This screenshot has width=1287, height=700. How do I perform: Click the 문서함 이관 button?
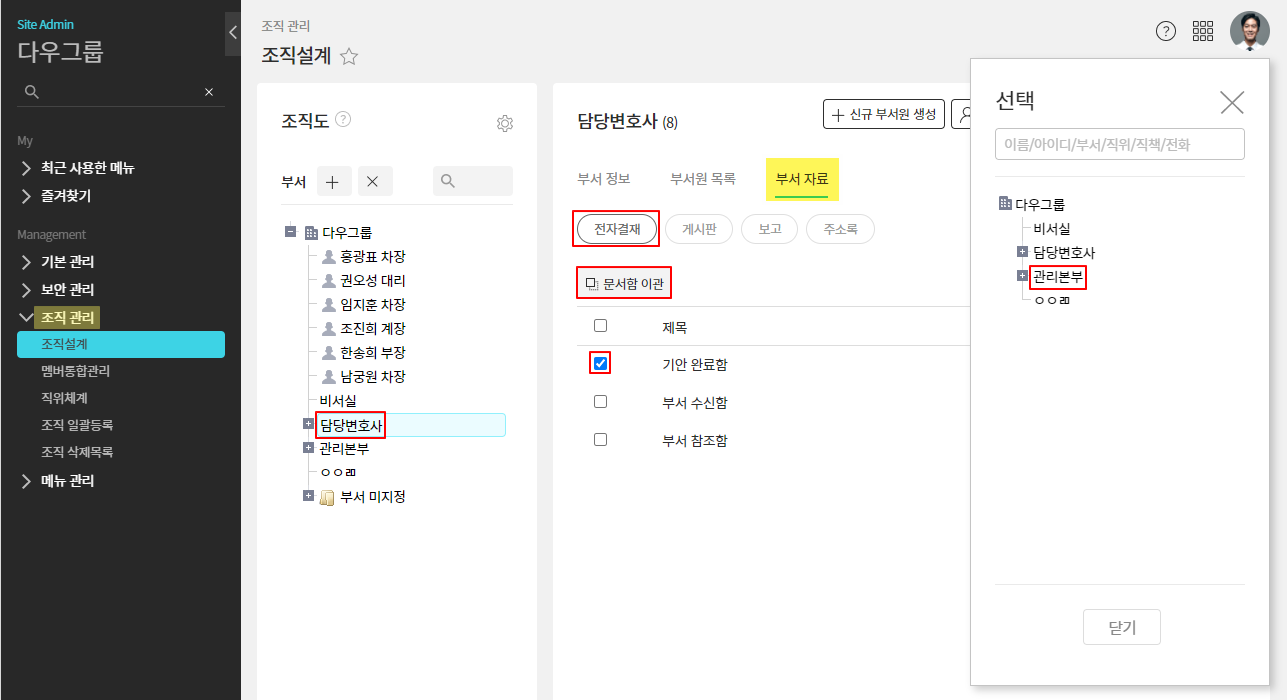[625, 285]
